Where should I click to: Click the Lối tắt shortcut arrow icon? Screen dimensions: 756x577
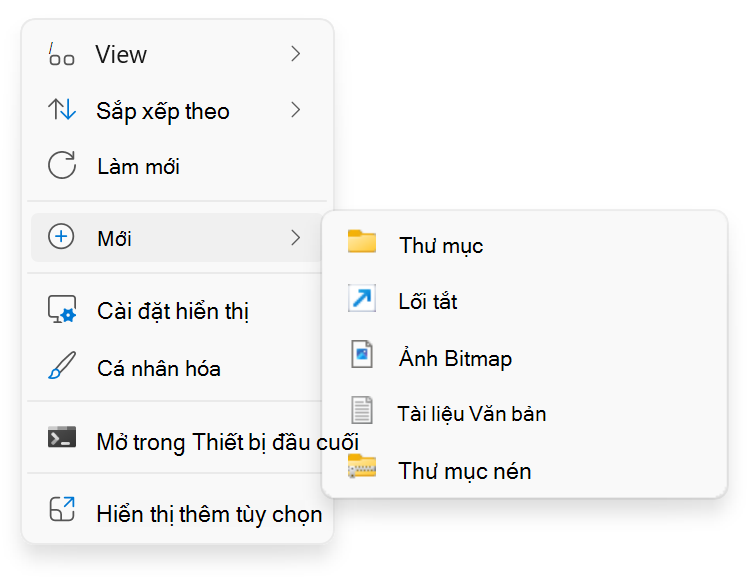(x=362, y=298)
